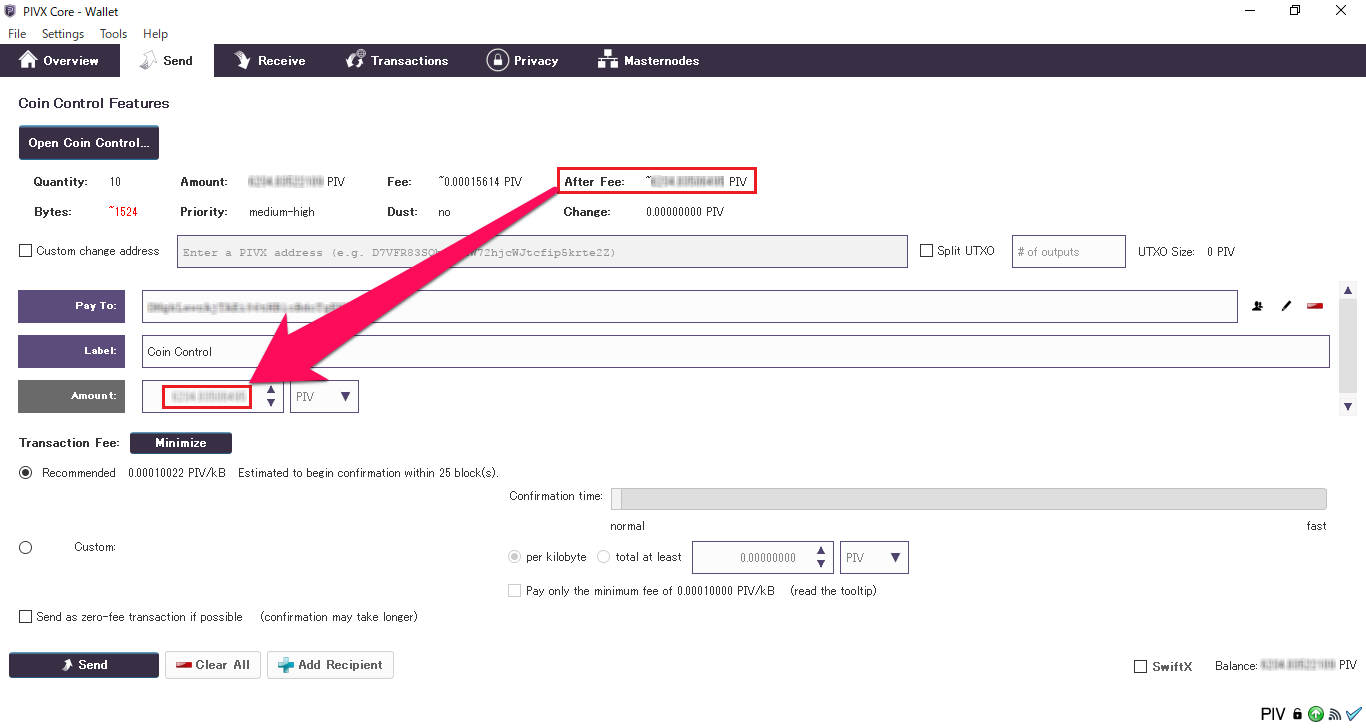Click the blue sync checkmark icon
The image size is (1366, 728).
point(1354,714)
